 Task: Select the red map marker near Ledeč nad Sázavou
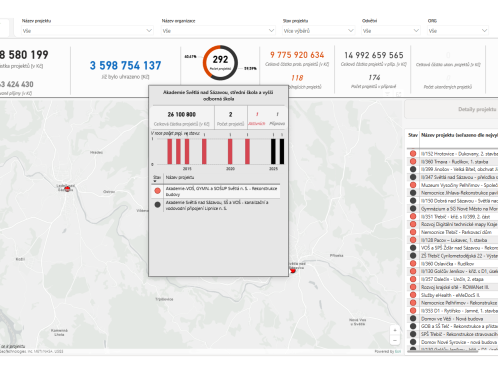67,189
